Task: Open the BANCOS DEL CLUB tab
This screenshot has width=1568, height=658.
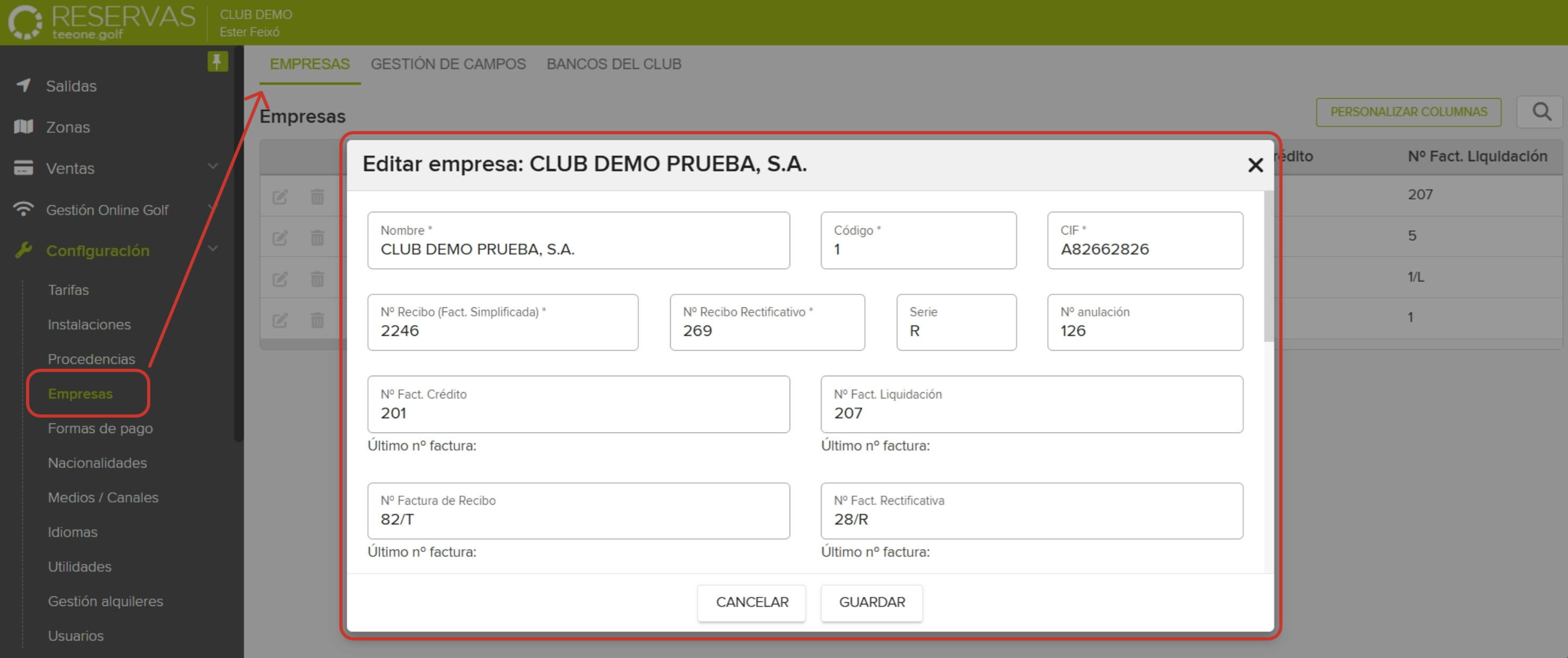Action: [x=614, y=64]
